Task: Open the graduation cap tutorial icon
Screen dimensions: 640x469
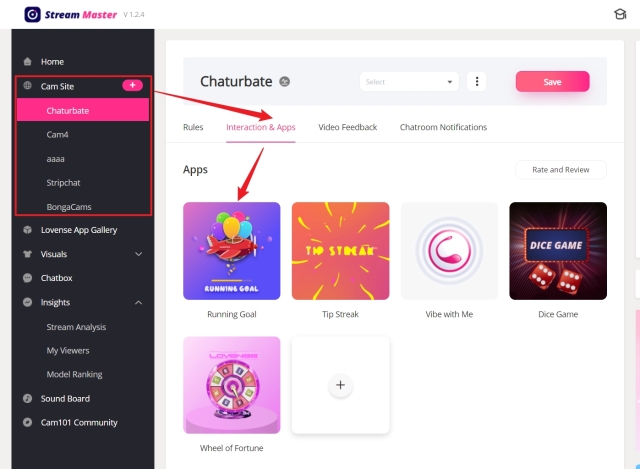Action: 620,14
